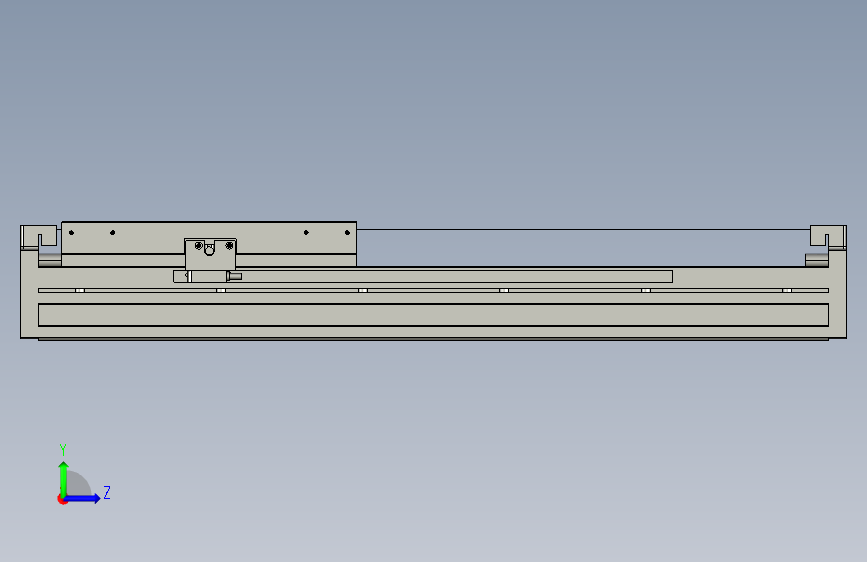Click the blue Z axis arrow of triad
The width and height of the screenshot is (867, 562).
(x=82, y=498)
